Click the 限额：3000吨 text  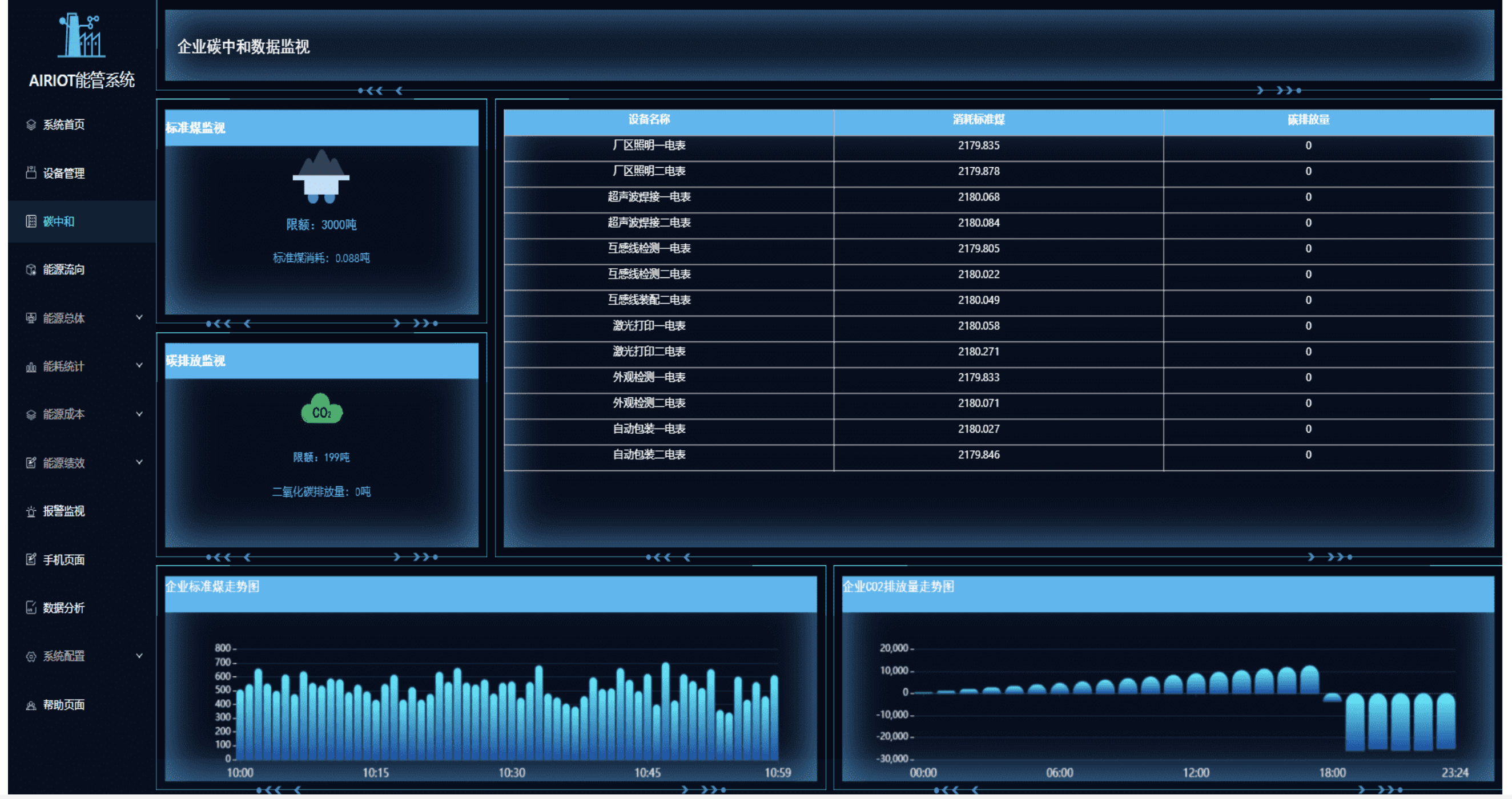coord(321,225)
